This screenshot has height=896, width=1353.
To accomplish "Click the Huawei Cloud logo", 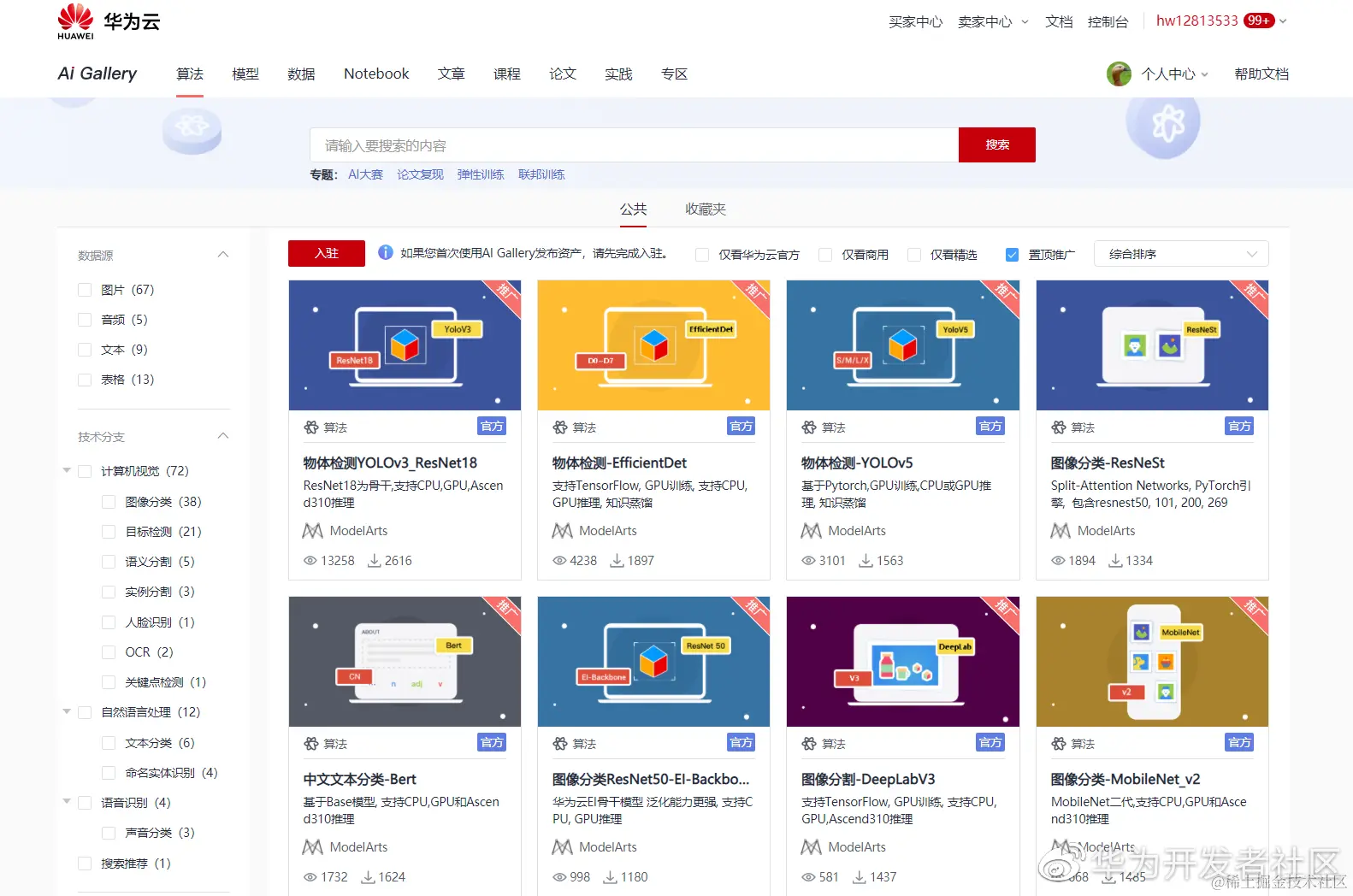I will click(109, 21).
